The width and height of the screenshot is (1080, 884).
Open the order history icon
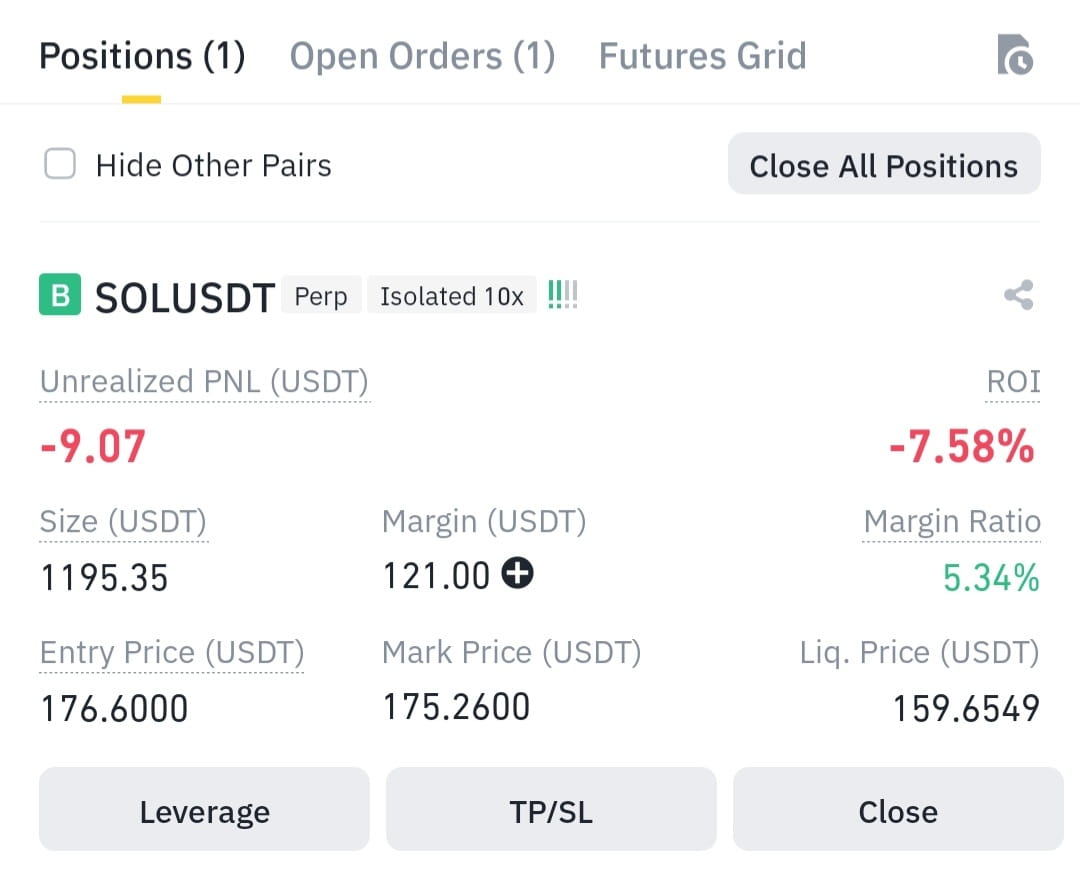pyautogui.click(x=1015, y=54)
